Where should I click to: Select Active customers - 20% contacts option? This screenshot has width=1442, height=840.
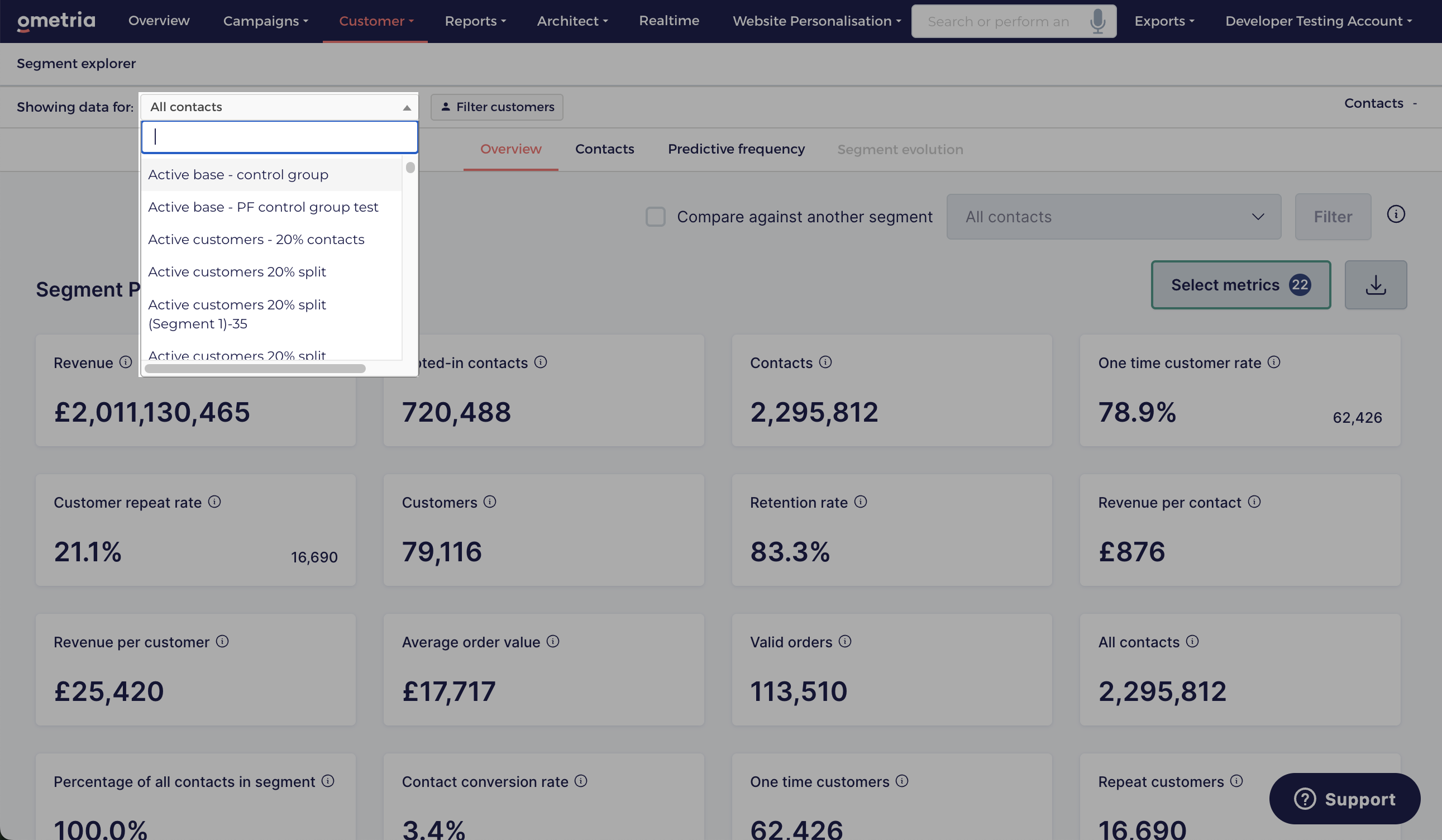click(256, 239)
